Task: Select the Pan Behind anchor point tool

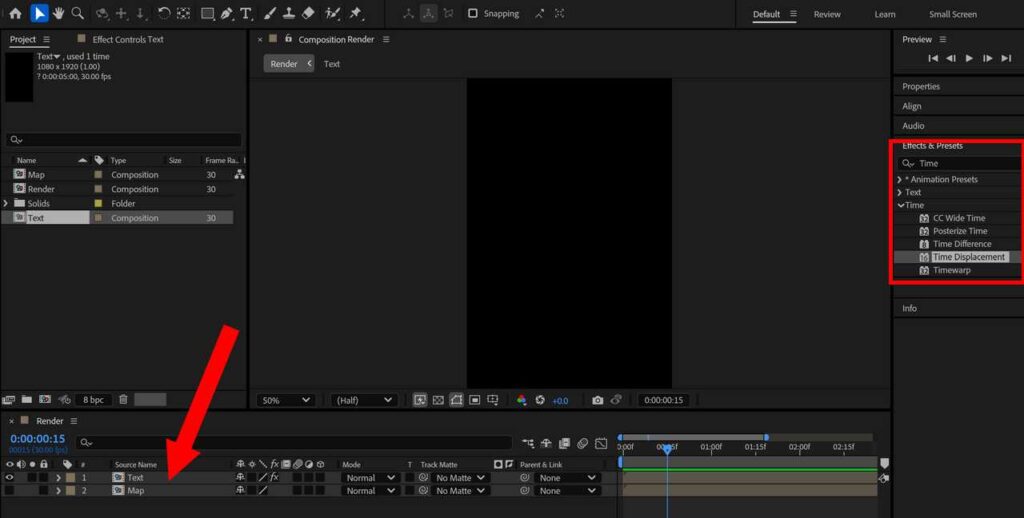Action: click(x=184, y=13)
